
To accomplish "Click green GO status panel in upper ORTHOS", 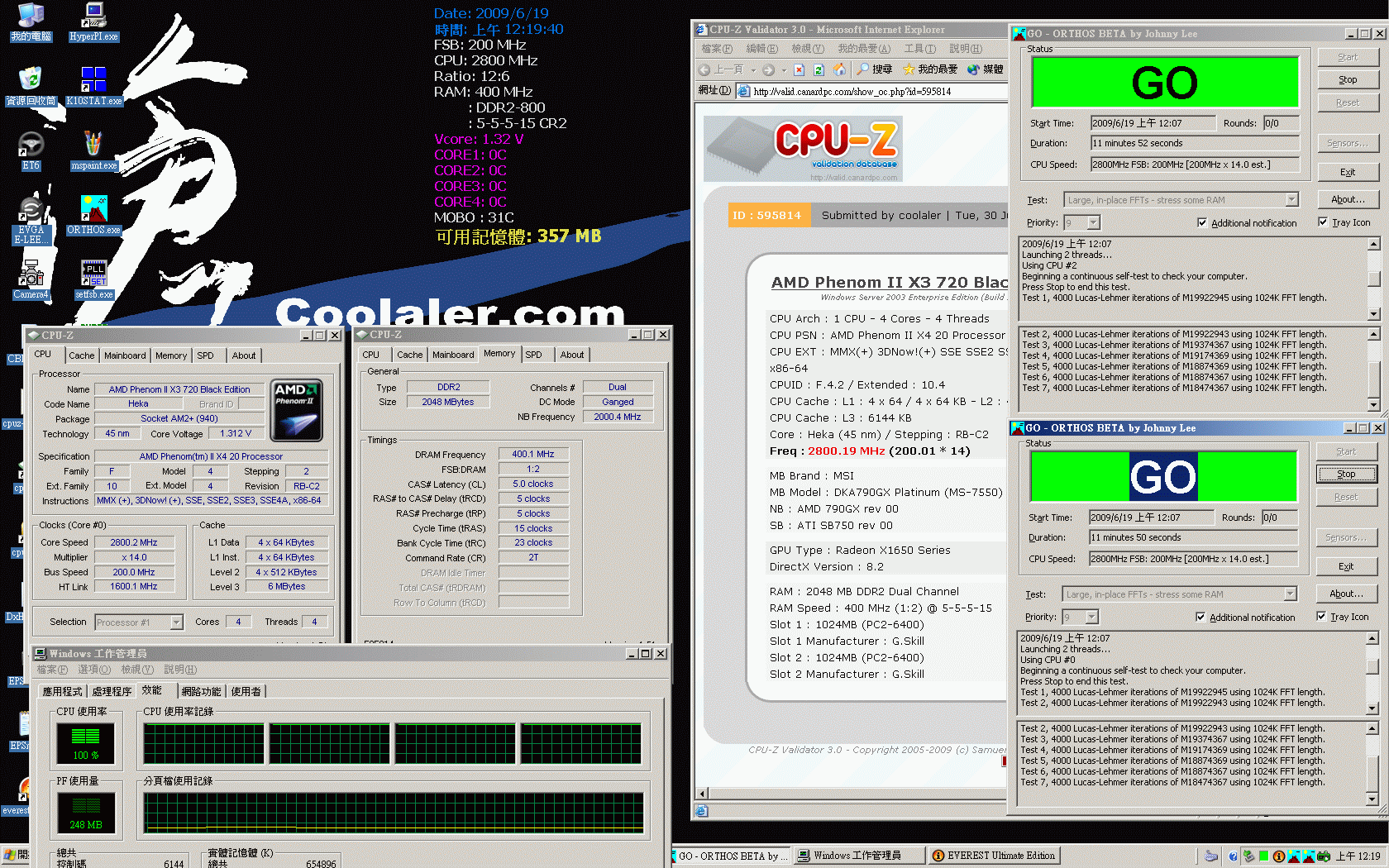I will [x=1165, y=83].
